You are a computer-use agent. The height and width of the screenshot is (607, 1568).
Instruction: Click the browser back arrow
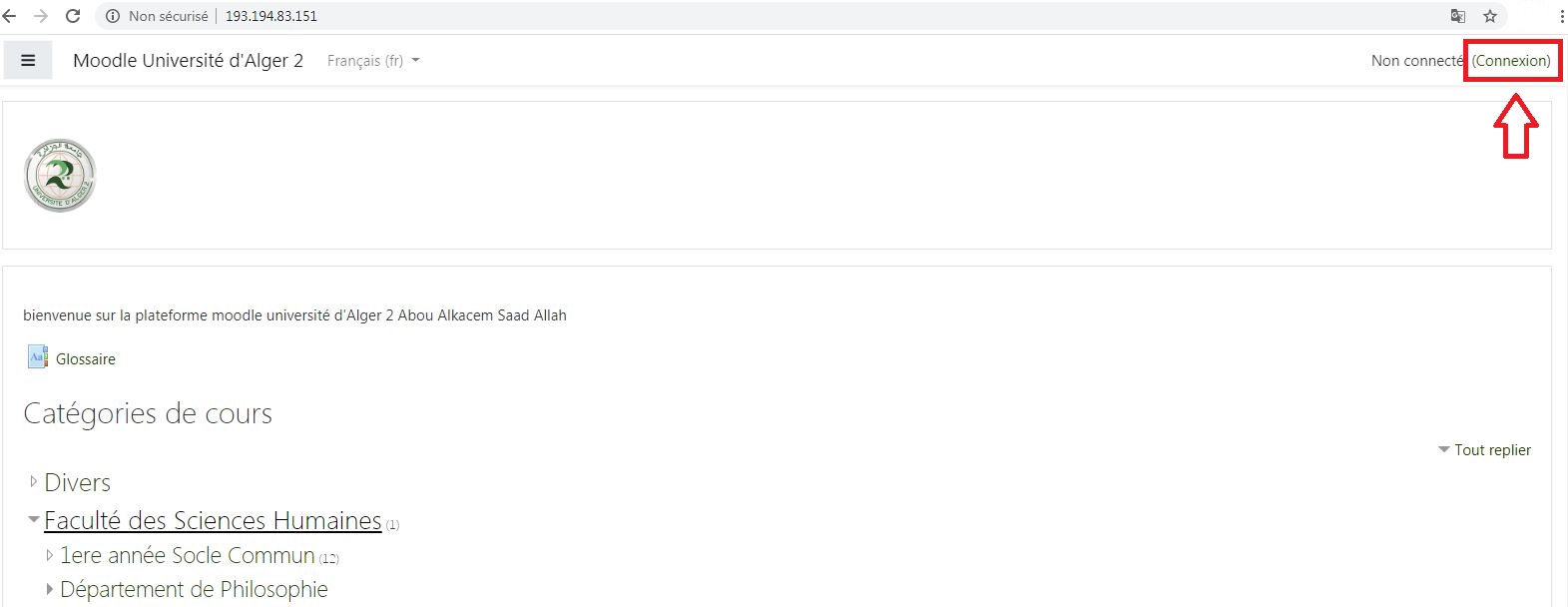10,16
